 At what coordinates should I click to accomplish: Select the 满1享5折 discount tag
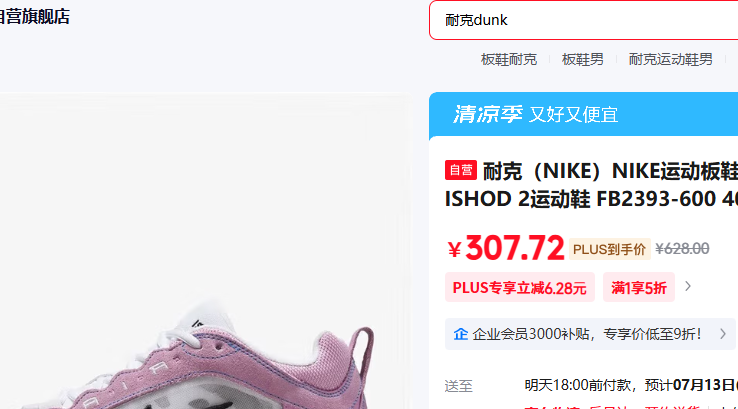(639, 287)
